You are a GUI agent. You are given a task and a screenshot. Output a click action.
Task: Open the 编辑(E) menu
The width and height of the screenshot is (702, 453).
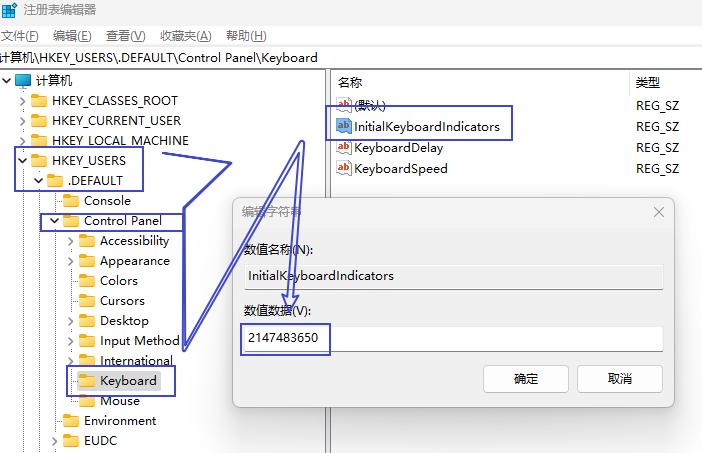pos(72,36)
